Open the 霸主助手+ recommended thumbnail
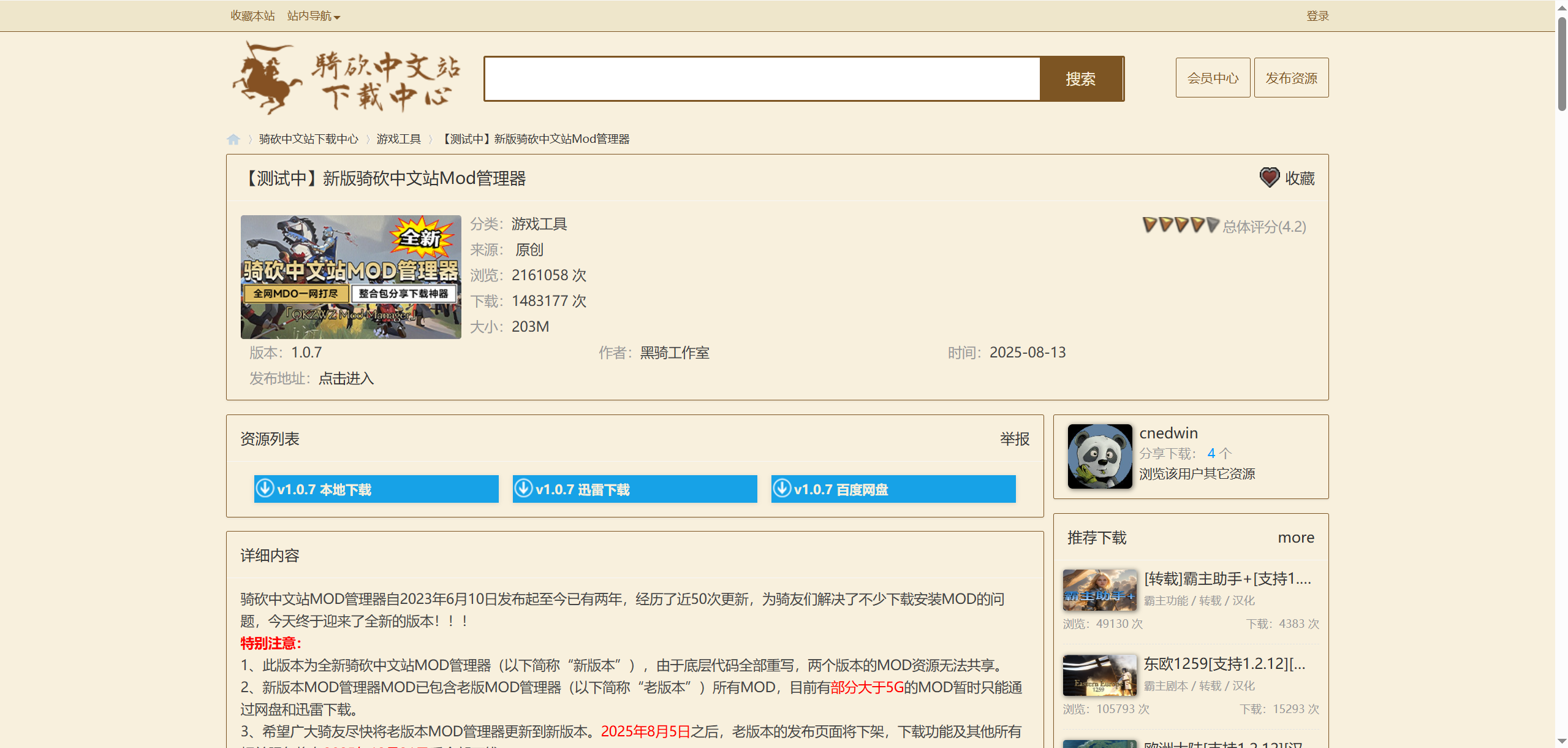The image size is (1568, 748). click(x=1099, y=590)
